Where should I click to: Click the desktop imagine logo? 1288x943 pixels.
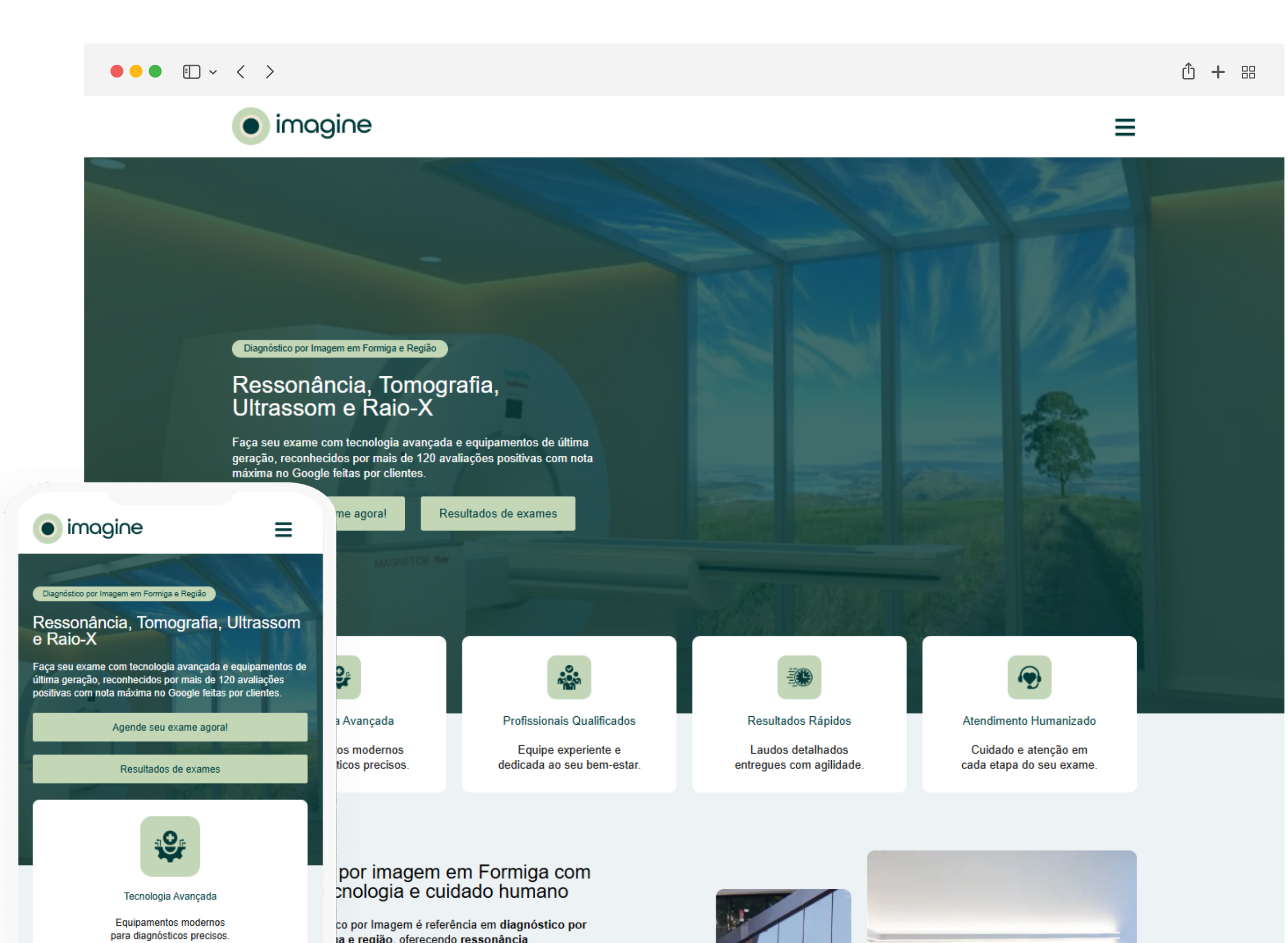pos(302,126)
